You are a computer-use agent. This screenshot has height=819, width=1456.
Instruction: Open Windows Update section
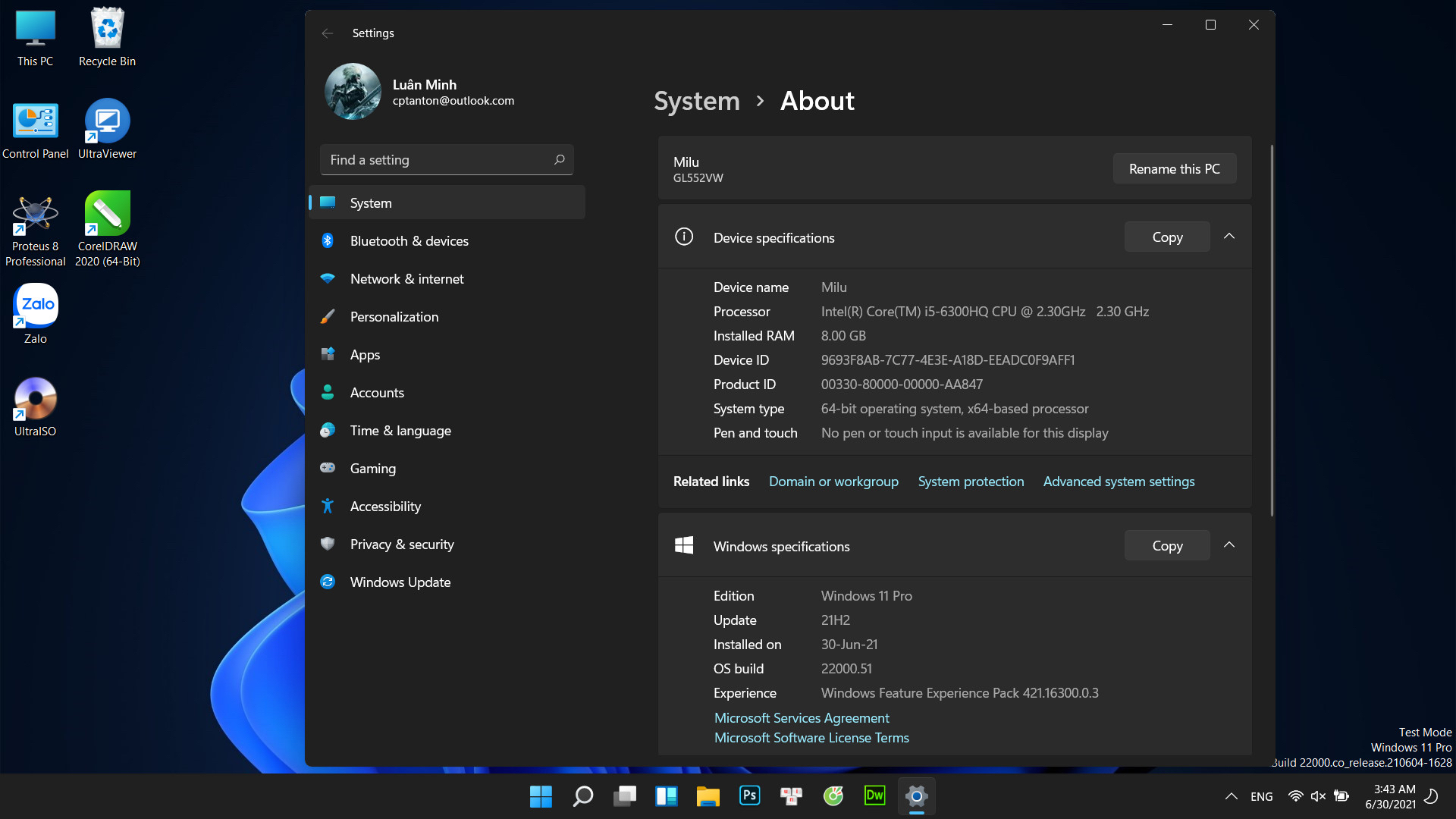click(x=447, y=582)
